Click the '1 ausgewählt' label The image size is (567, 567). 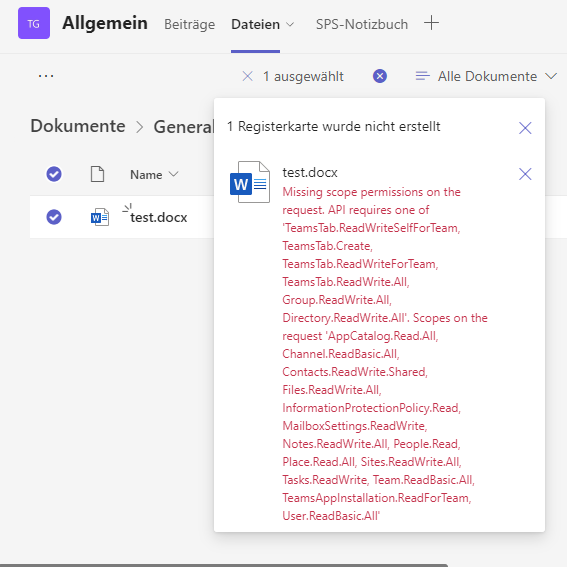(303, 77)
